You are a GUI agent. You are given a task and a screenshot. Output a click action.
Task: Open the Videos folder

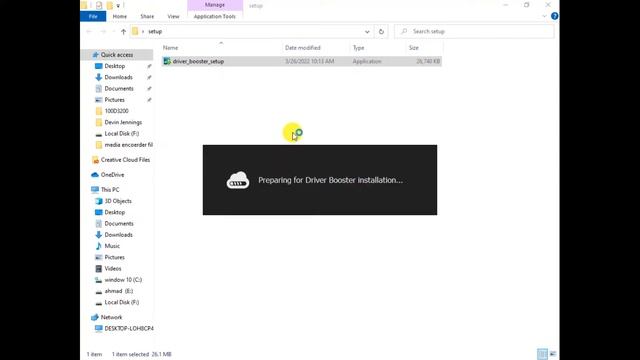coord(113,269)
